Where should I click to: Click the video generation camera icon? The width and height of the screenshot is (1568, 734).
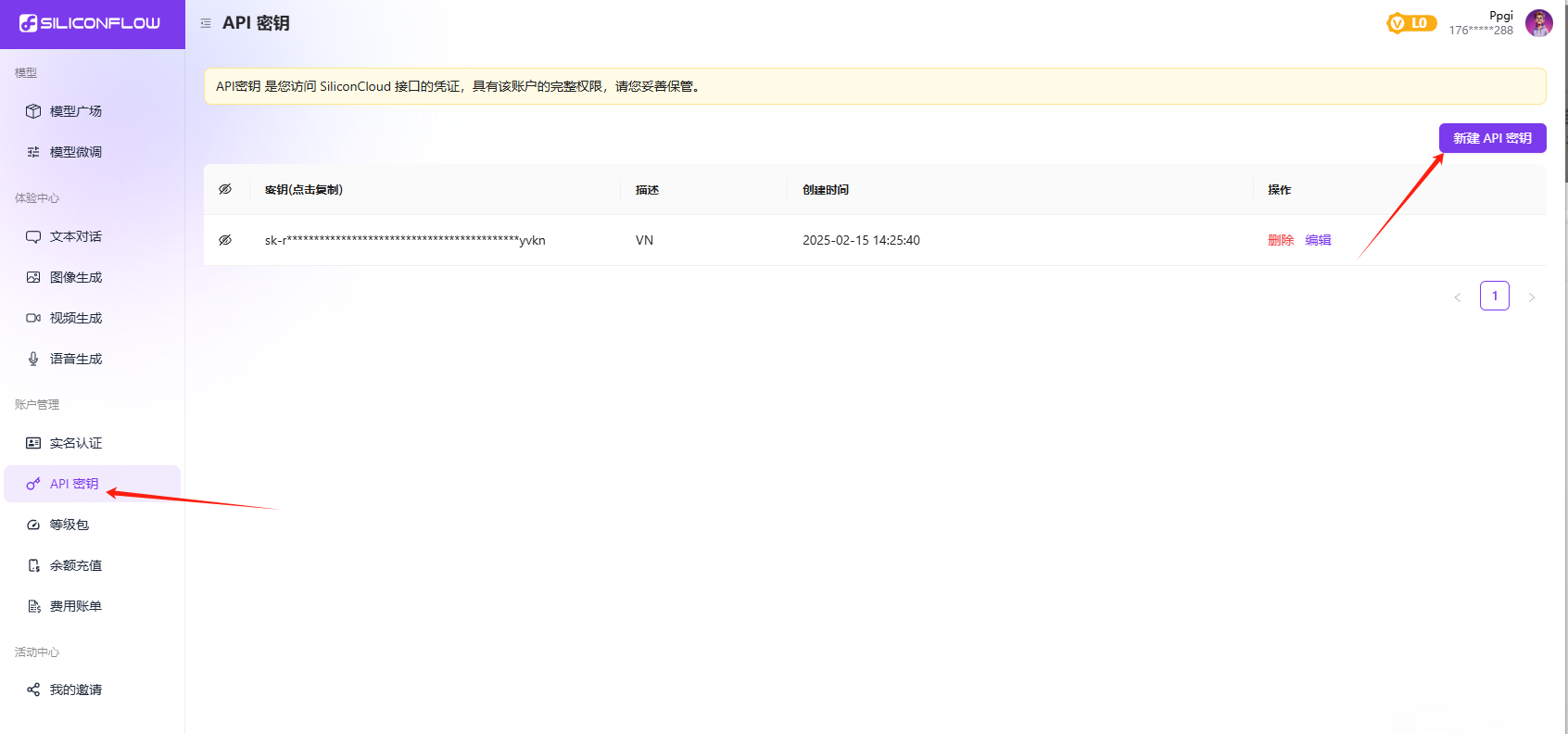point(33,318)
